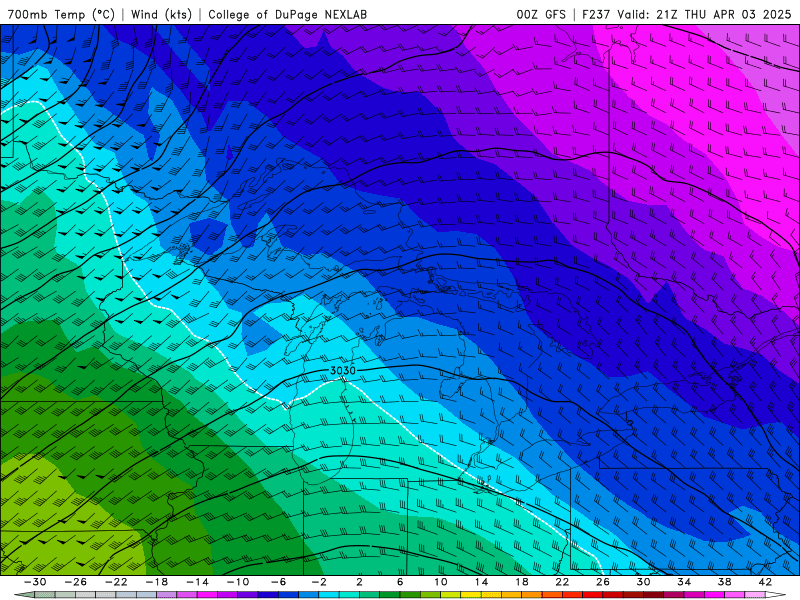This screenshot has height=600, width=800.
Task: Click the 26 colorbar label
Action: (603, 582)
